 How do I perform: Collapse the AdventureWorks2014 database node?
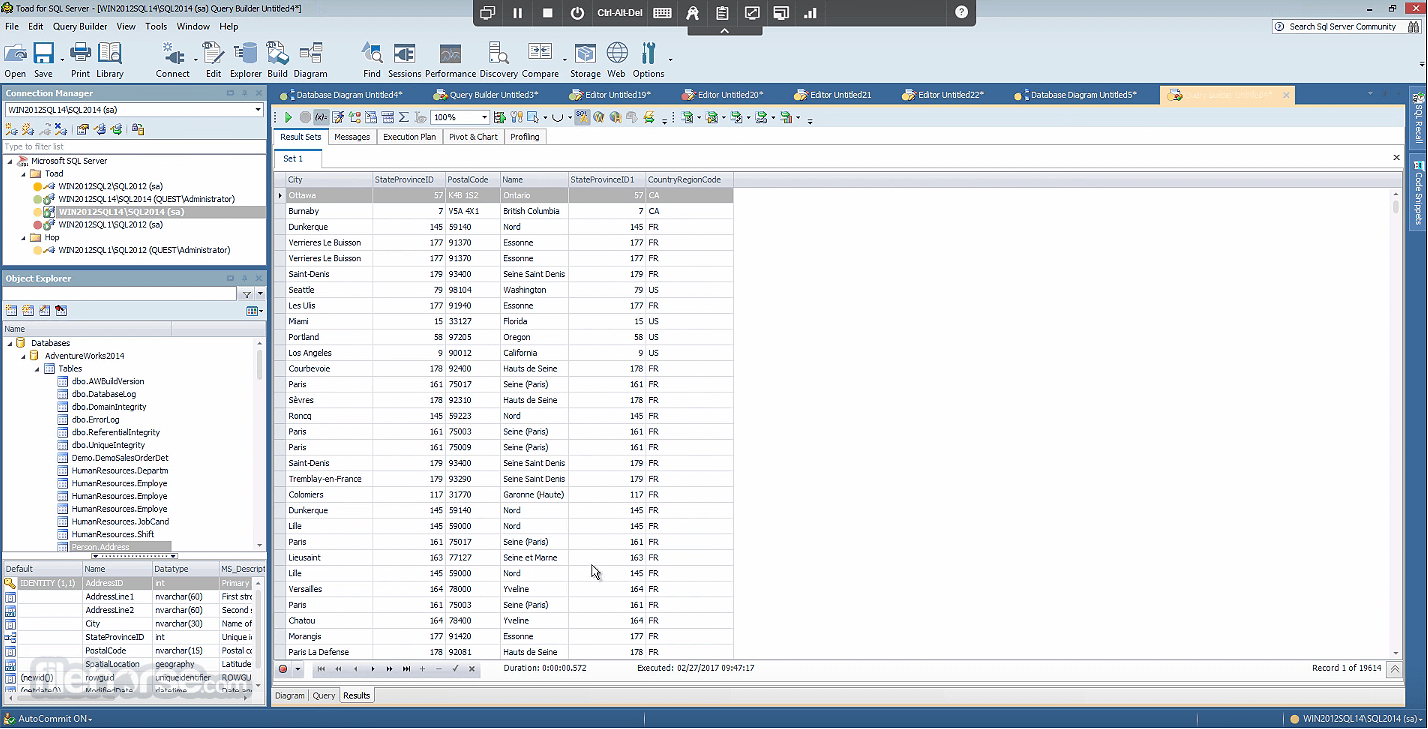pos(23,356)
